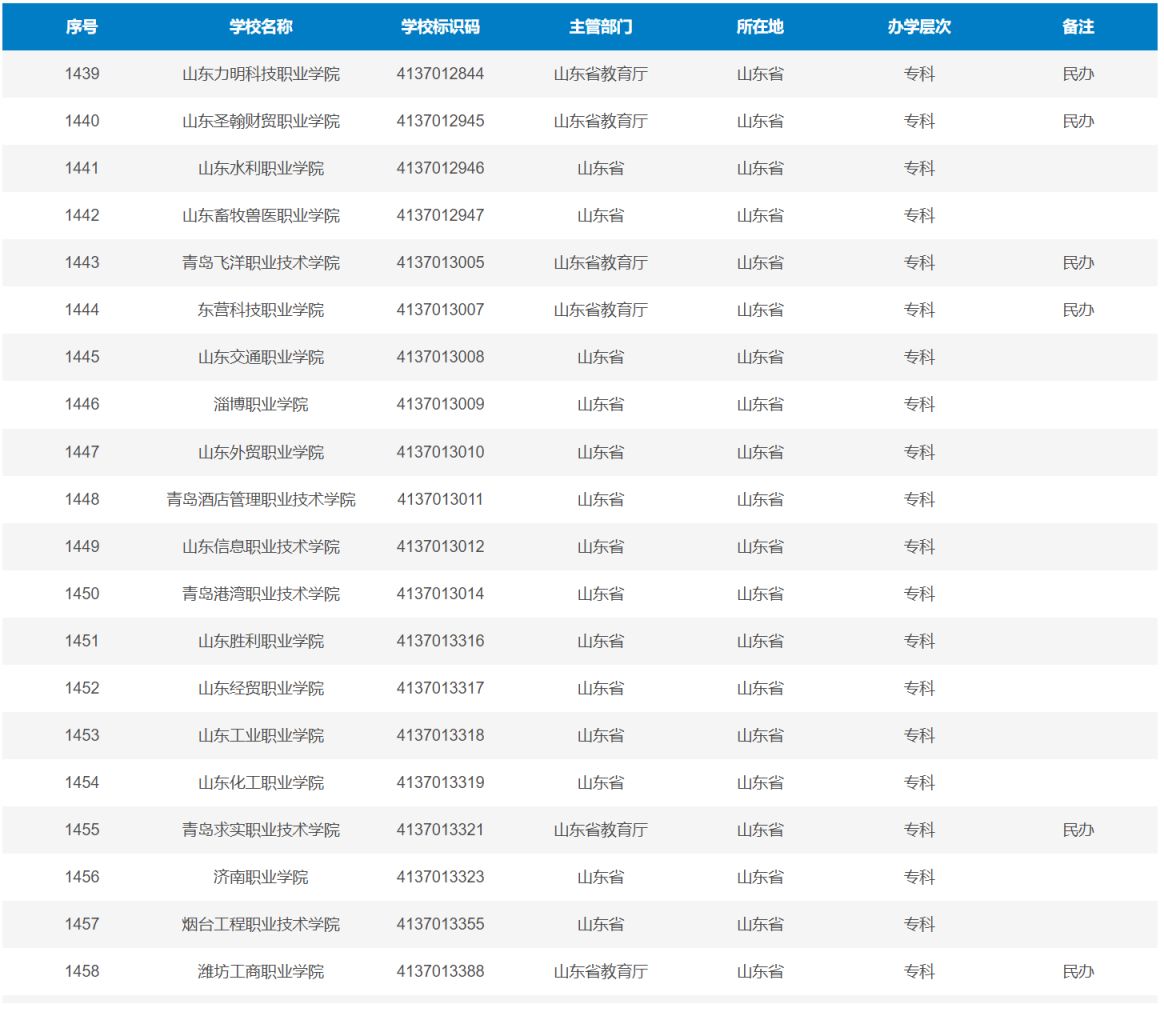Screen dimensions: 1164x1012
Task: Select school name 东营科技职业学院
Action: pos(261,310)
